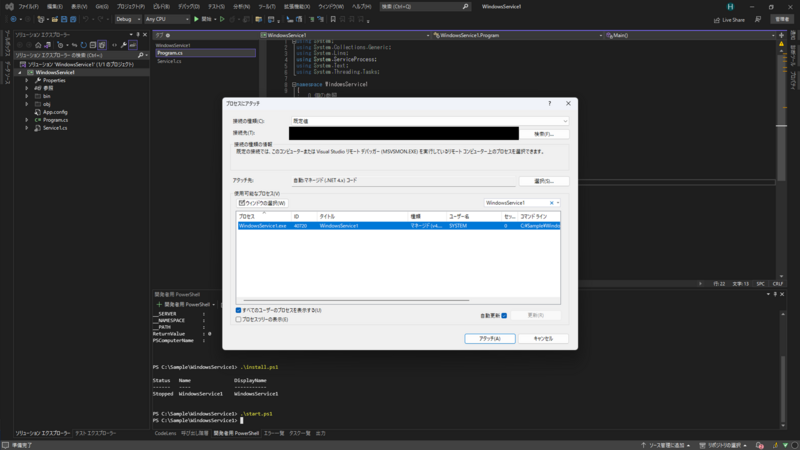
Task: Click the Find (検索) button next to connection target
Action: pos(544,134)
